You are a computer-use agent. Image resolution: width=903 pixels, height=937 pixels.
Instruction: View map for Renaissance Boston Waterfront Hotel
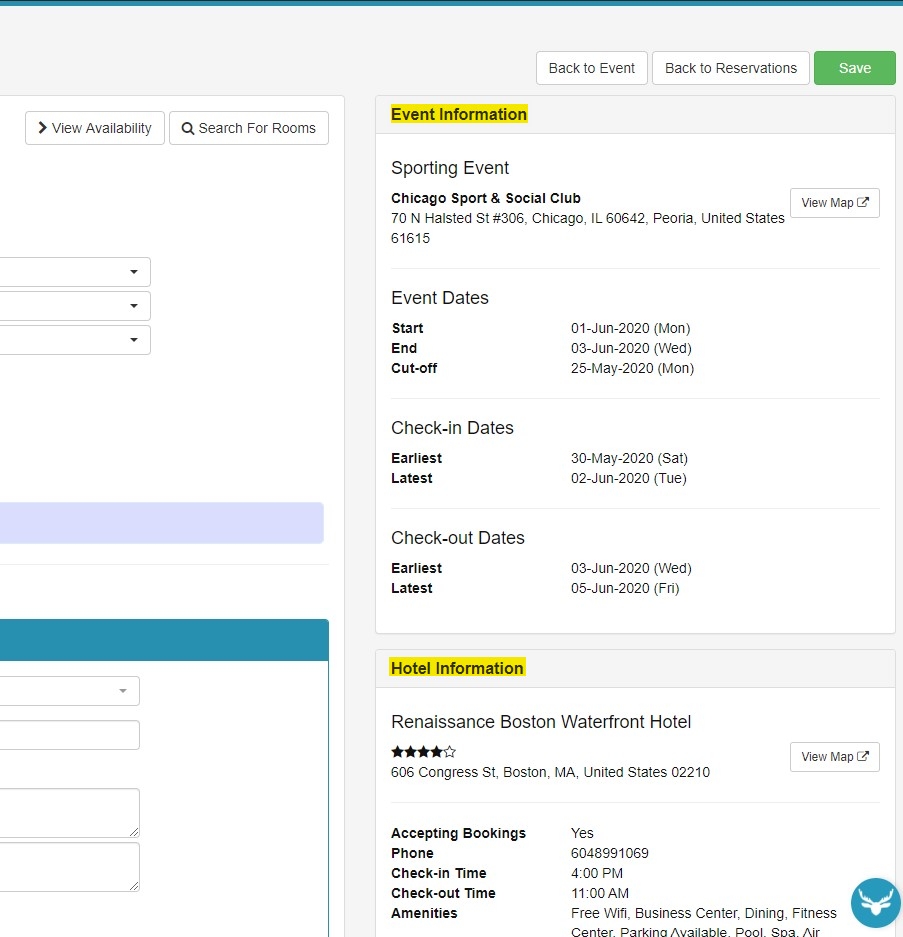[x=834, y=757]
